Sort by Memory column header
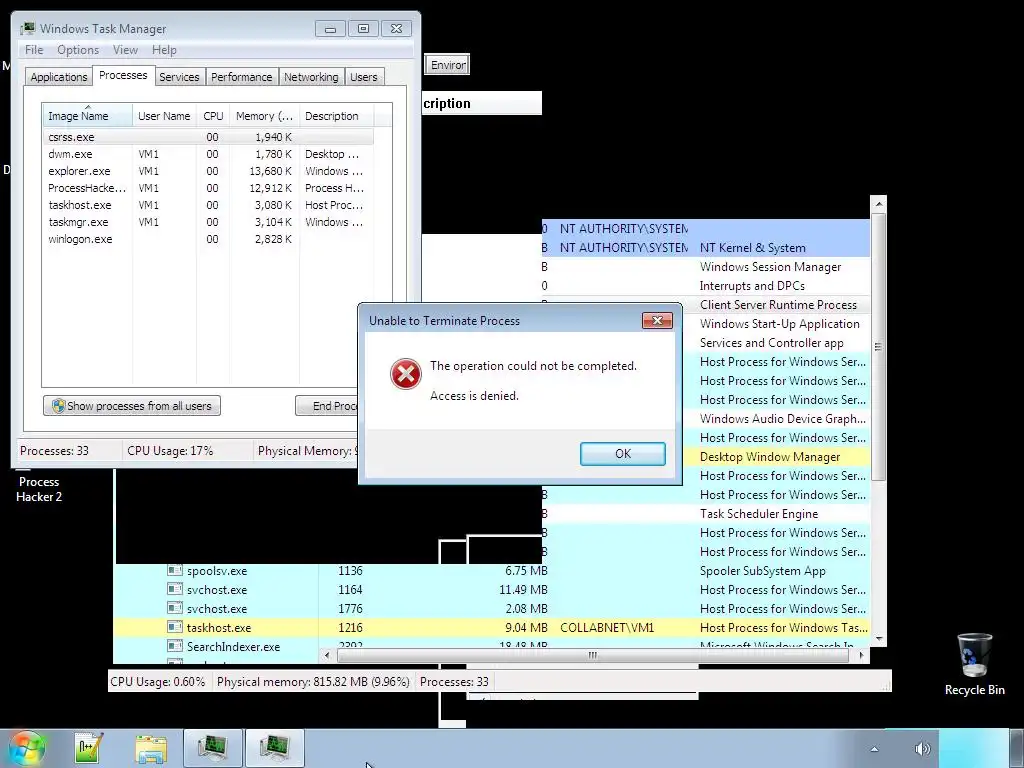 (264, 116)
